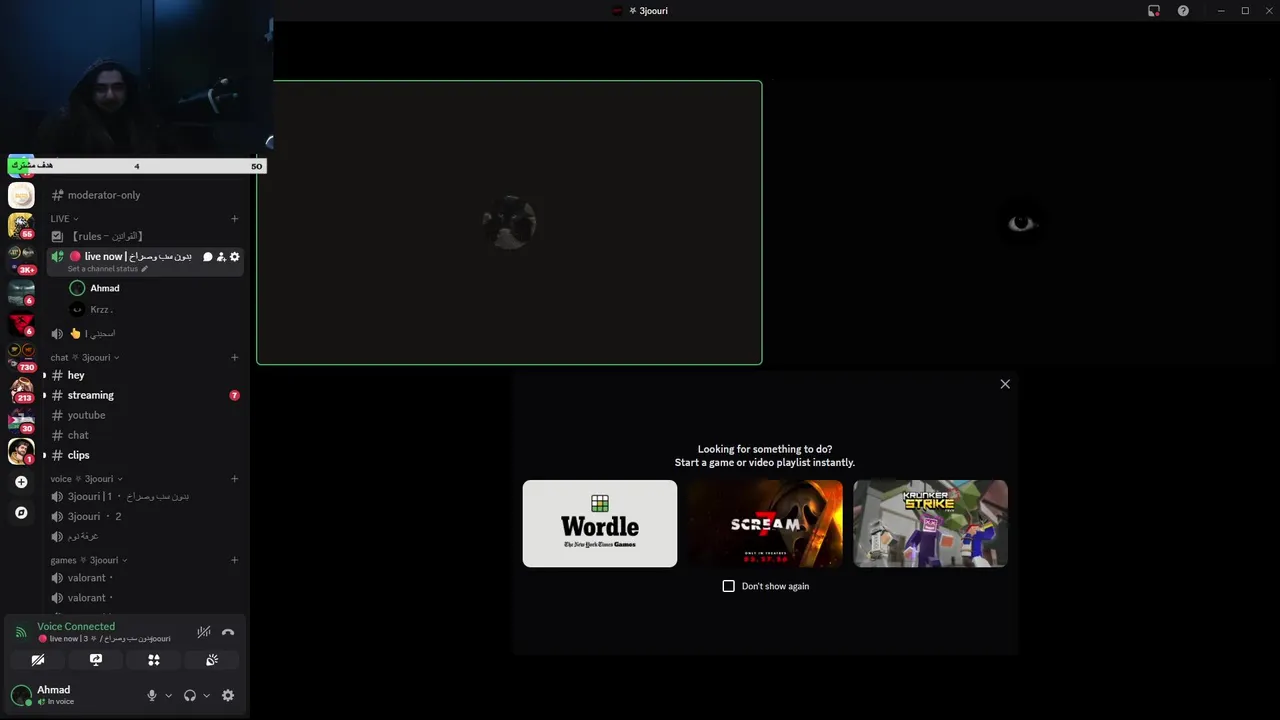Open the rules channel

click(x=146, y=236)
